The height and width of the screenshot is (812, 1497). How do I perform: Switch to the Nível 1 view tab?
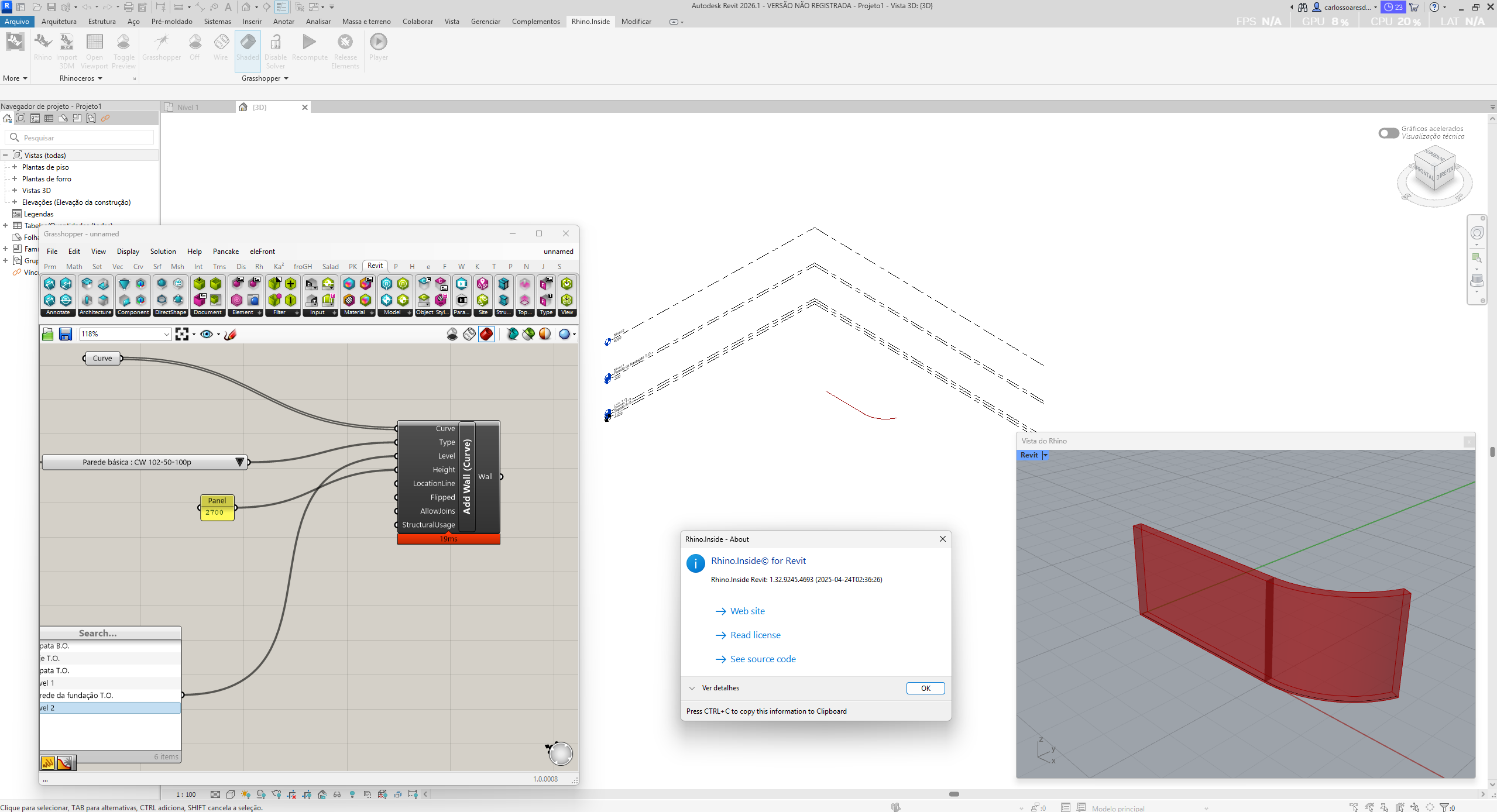click(x=188, y=108)
